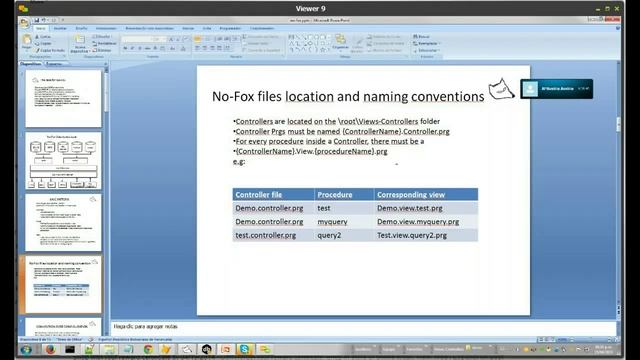This screenshot has width=640, height=360.
Task: Open the slide Diseño layout dropdown
Action: tap(102, 37)
